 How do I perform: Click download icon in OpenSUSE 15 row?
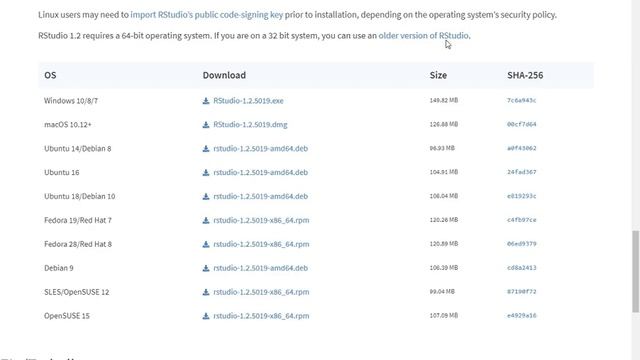pos(206,316)
